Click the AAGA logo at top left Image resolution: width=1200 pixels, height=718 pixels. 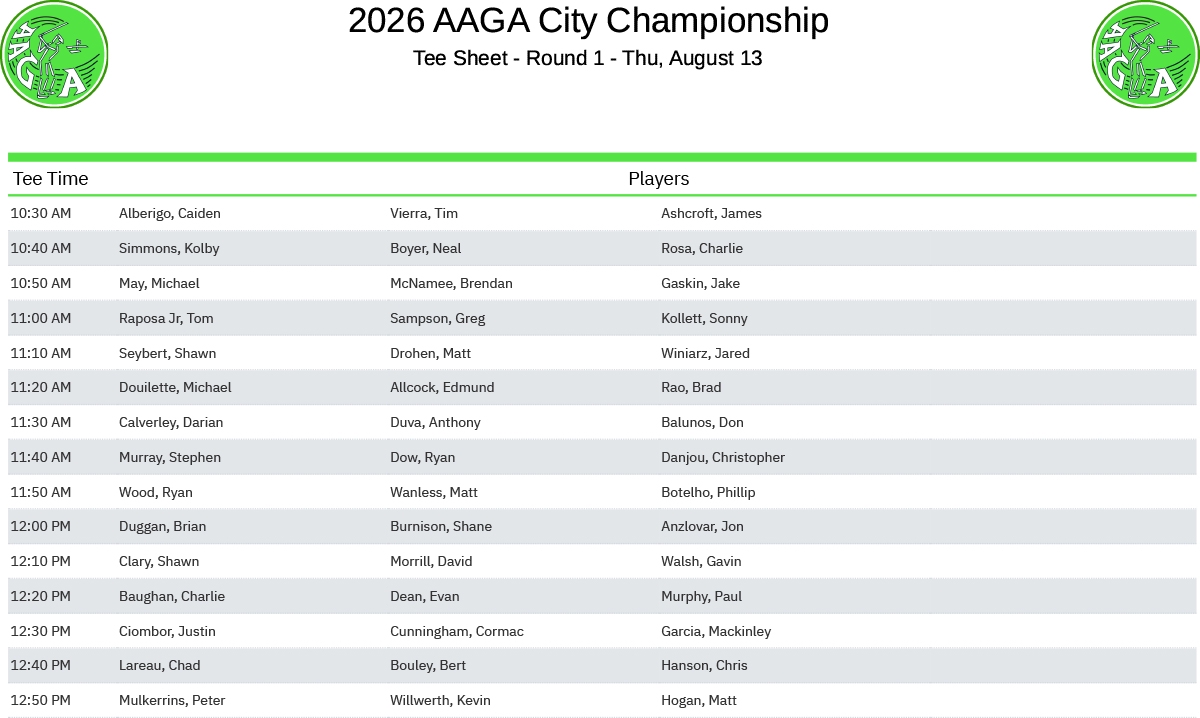point(54,54)
